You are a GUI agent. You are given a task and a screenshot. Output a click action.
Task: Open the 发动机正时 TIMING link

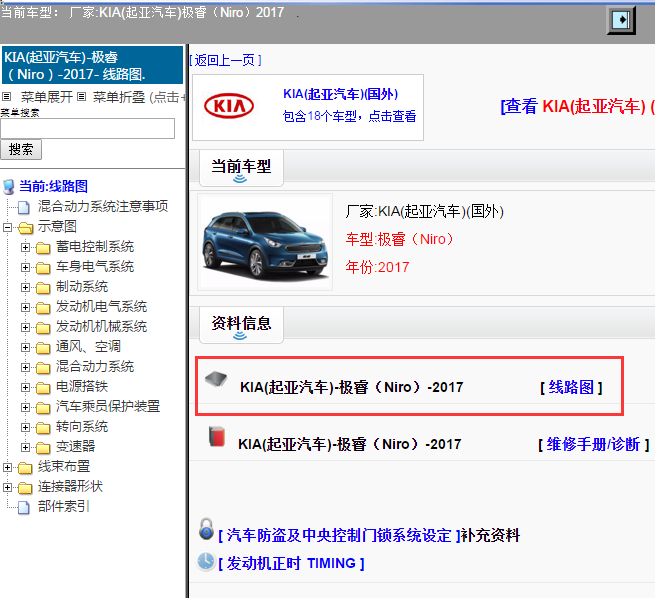292,563
